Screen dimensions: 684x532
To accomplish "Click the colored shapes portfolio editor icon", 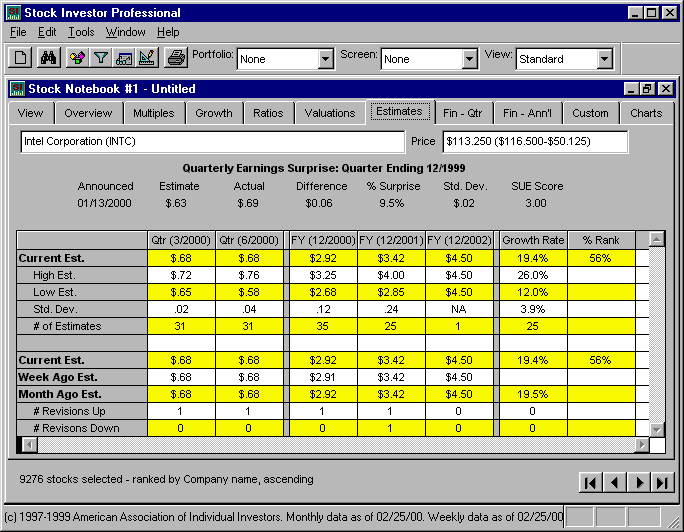I will (77, 58).
